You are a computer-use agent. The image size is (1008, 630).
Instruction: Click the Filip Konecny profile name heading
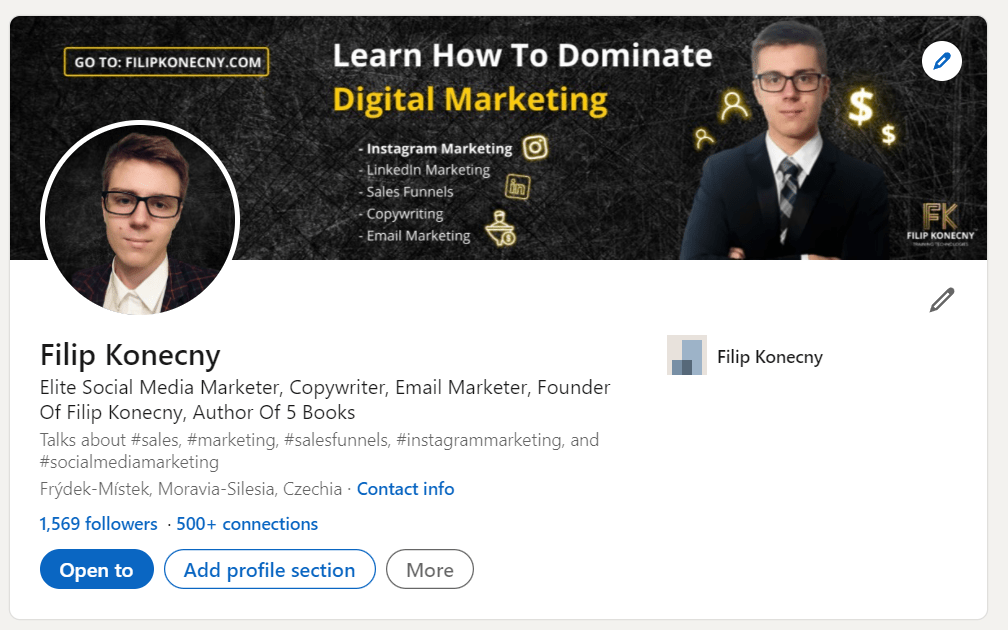(x=130, y=355)
